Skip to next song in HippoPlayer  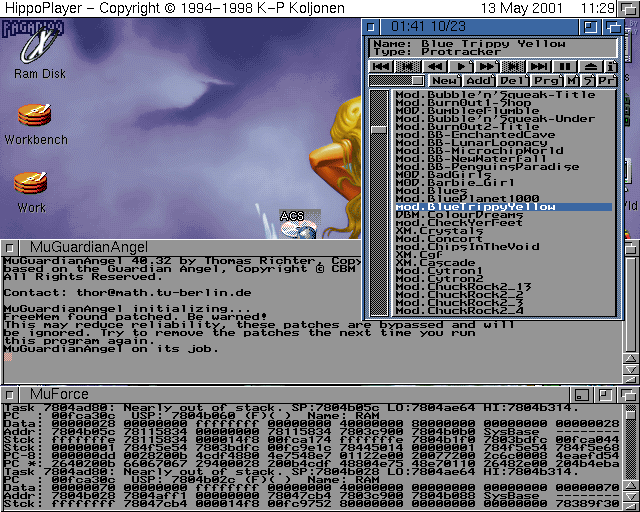coord(539,66)
